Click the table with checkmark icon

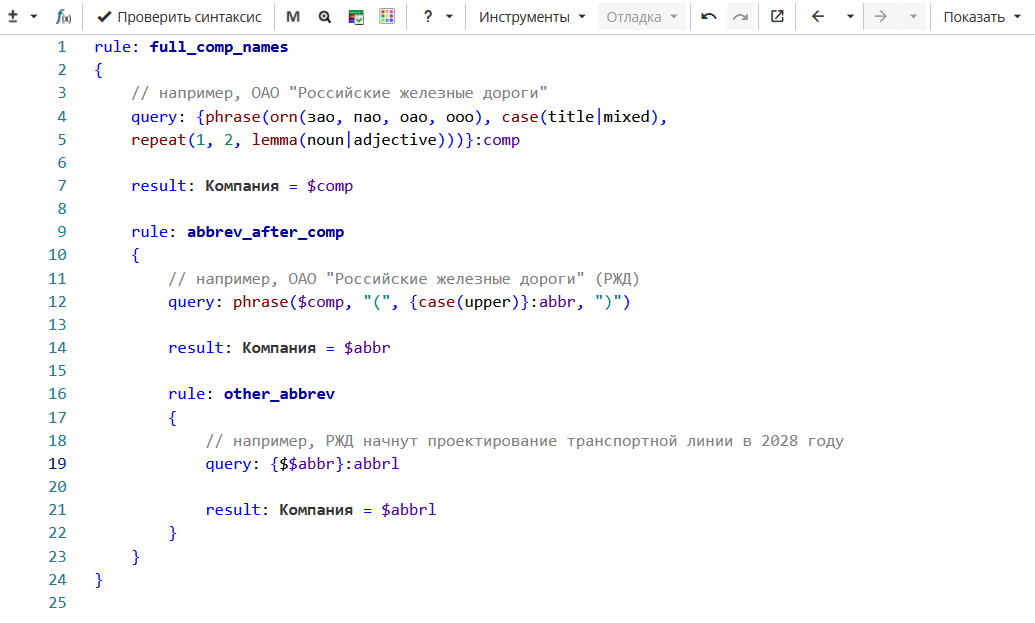356,17
